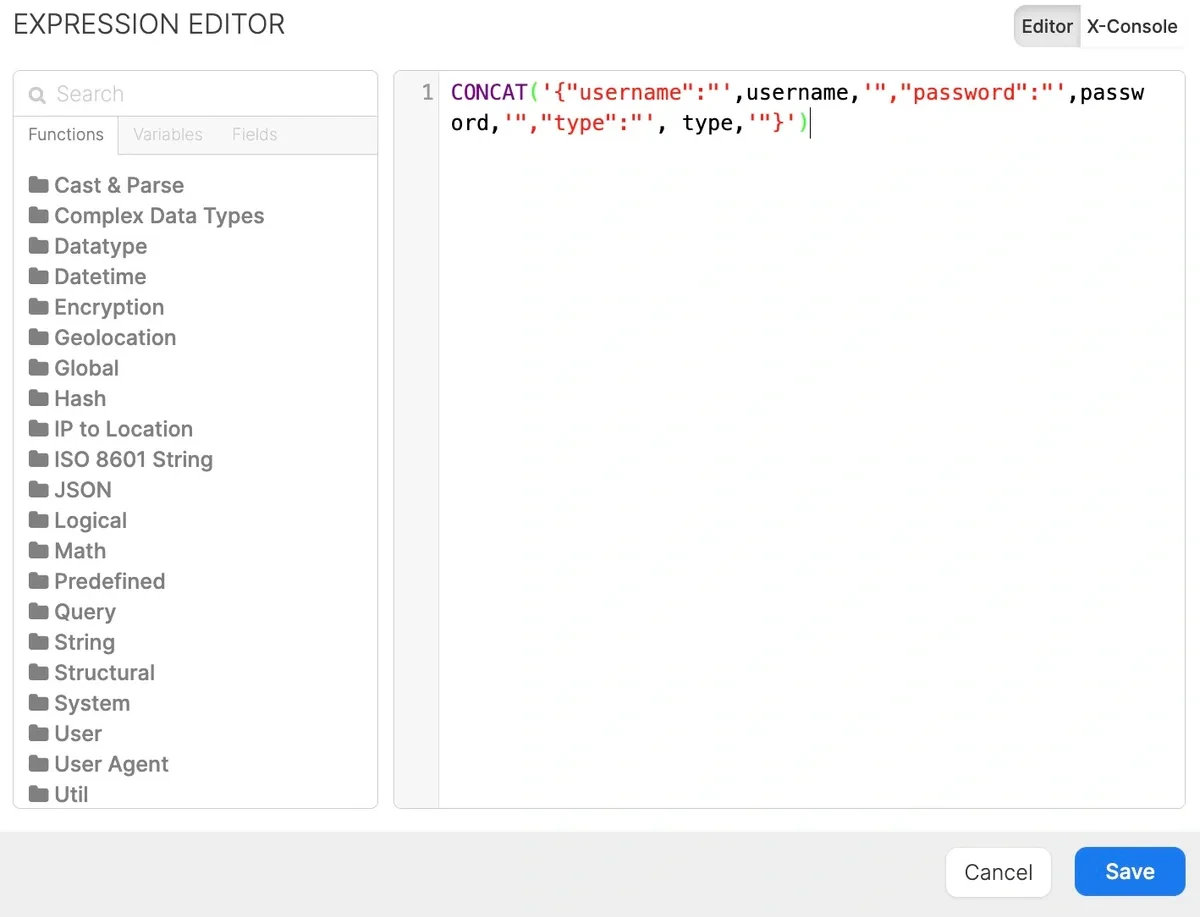Viewport: 1200px width, 917px height.
Task: Click line number 1 in the editor
Action: click(x=427, y=91)
